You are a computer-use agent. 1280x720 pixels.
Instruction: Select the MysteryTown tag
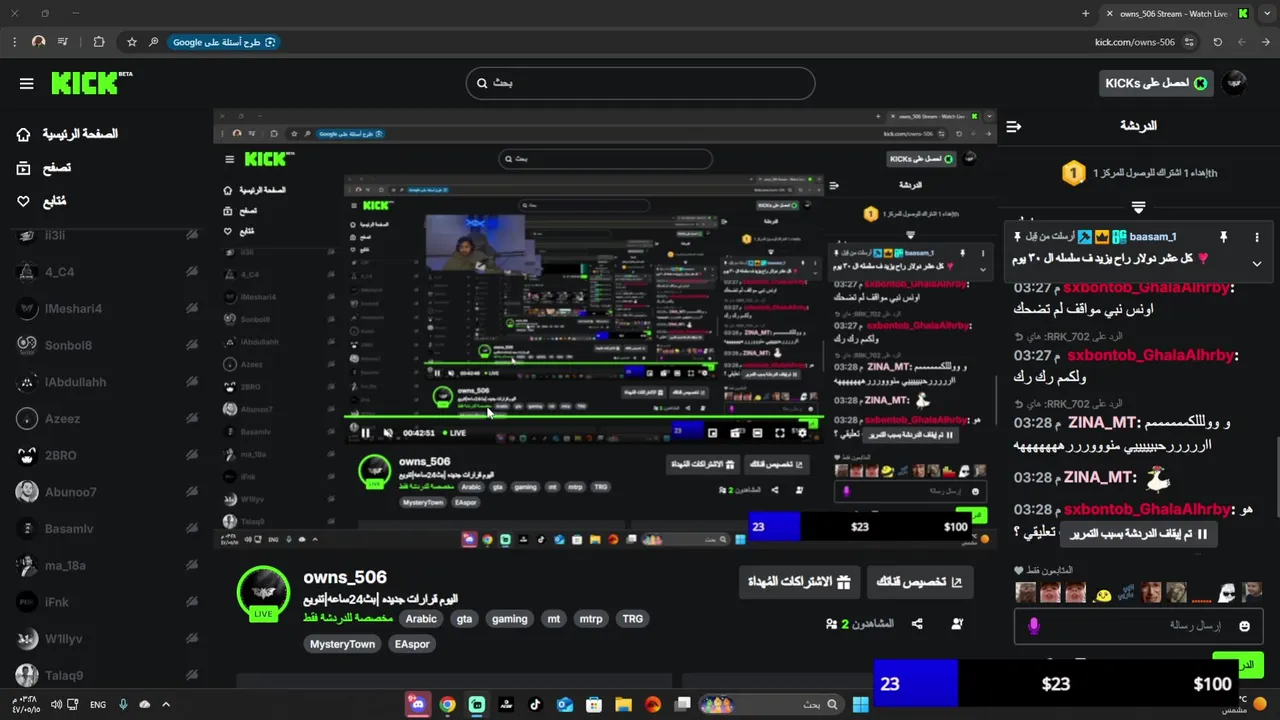click(342, 644)
